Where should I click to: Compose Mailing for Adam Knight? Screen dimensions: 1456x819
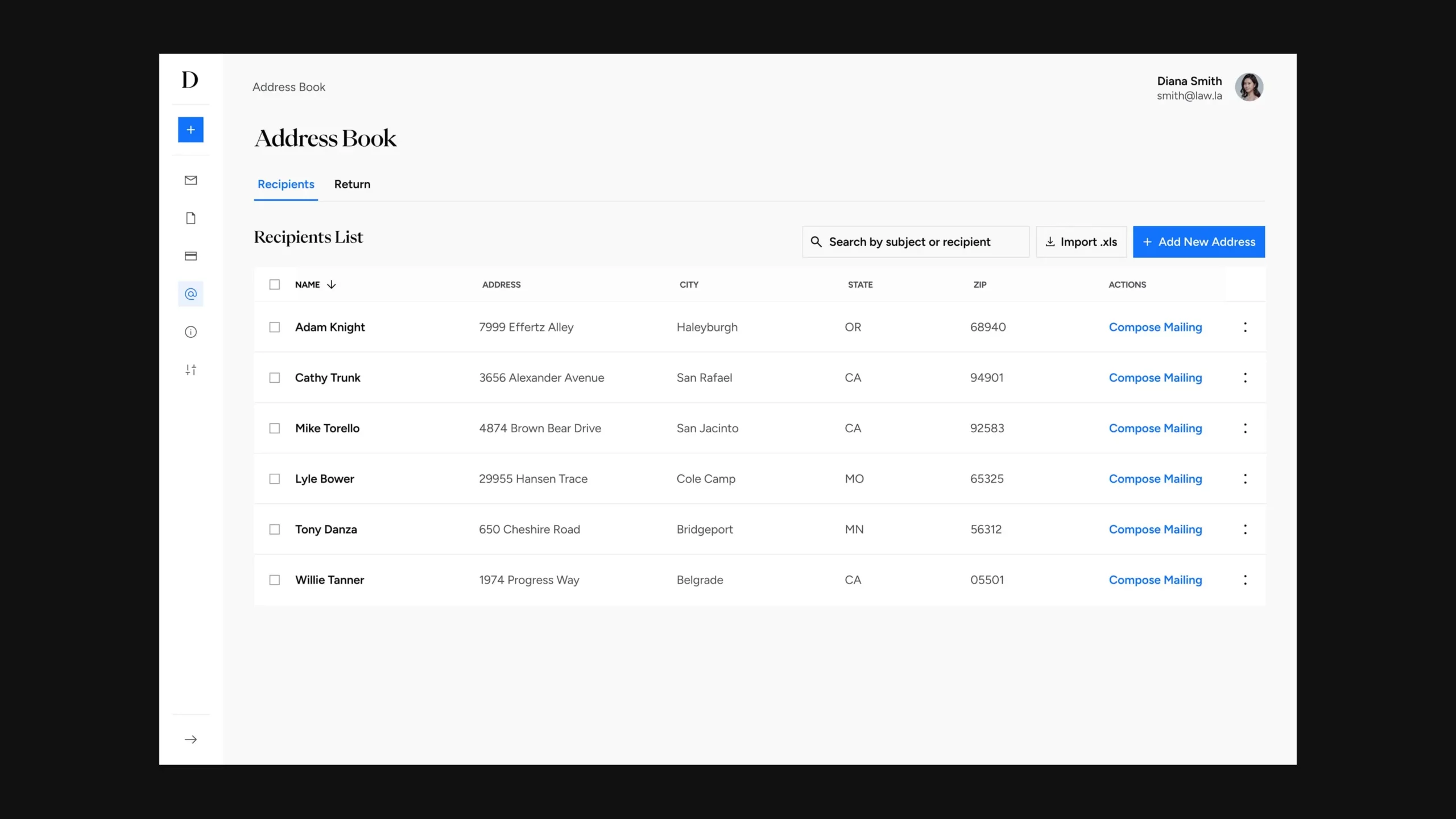[x=1155, y=327]
